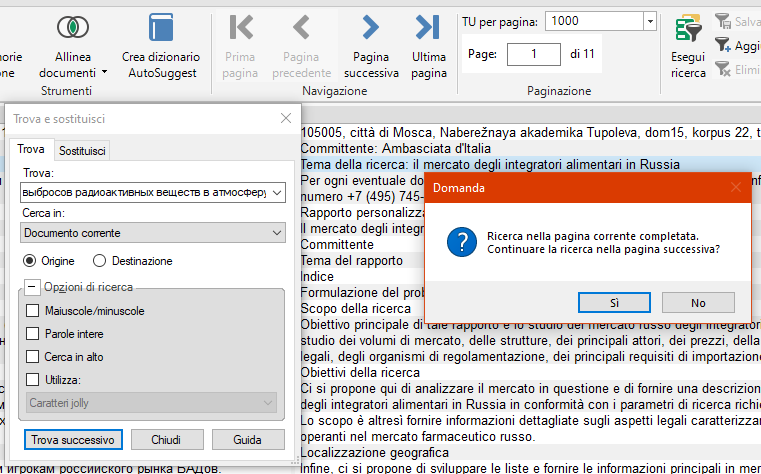Click the Chiudi button

point(167,440)
